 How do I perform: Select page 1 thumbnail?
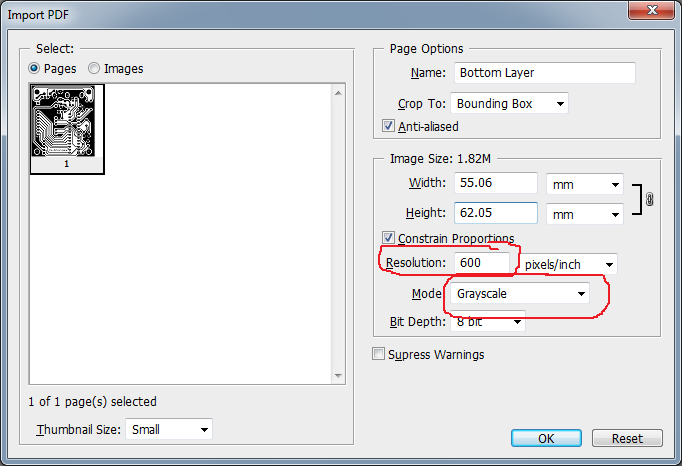click(67, 129)
